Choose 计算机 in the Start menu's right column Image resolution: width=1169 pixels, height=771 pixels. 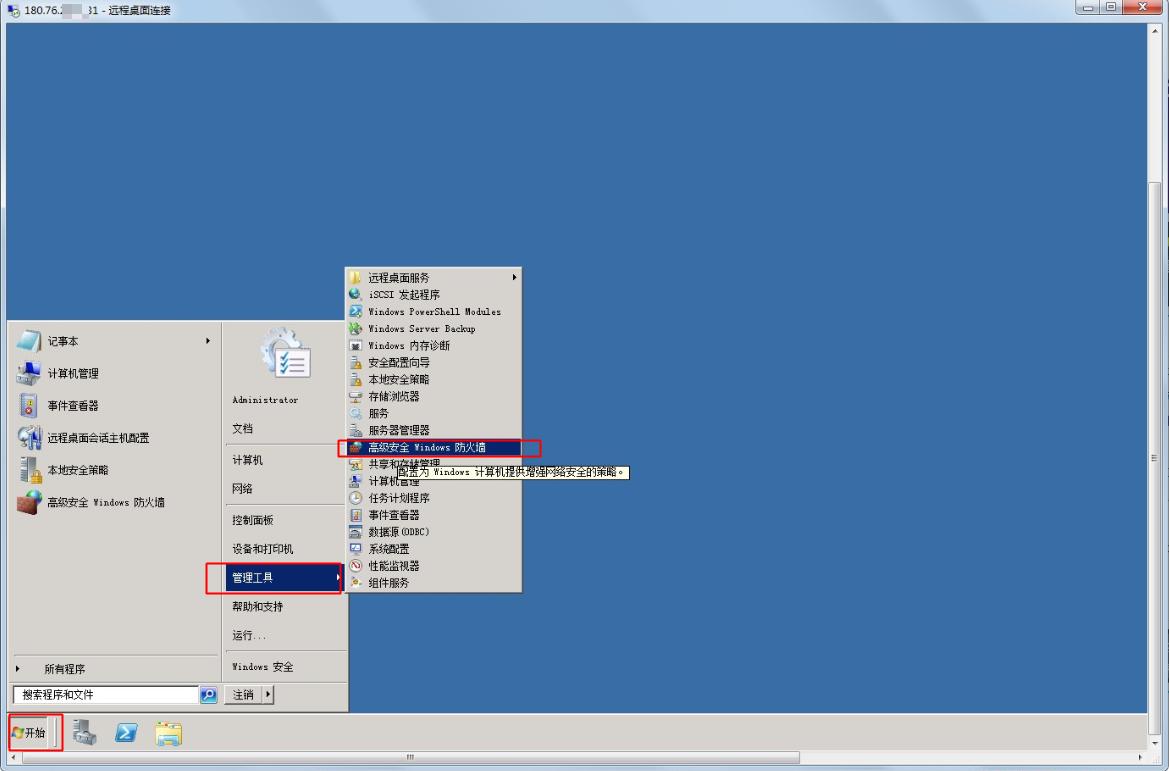[x=248, y=460]
